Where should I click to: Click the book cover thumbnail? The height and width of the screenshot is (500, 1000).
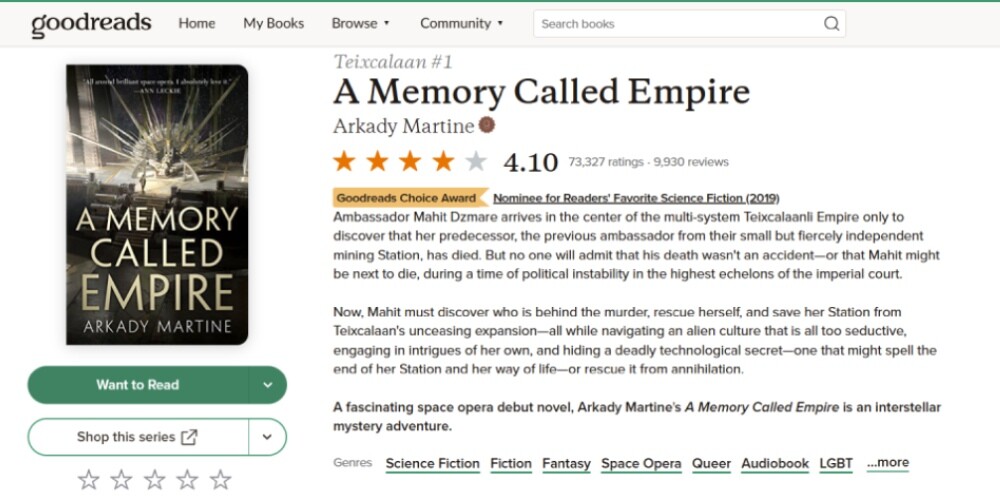point(157,204)
